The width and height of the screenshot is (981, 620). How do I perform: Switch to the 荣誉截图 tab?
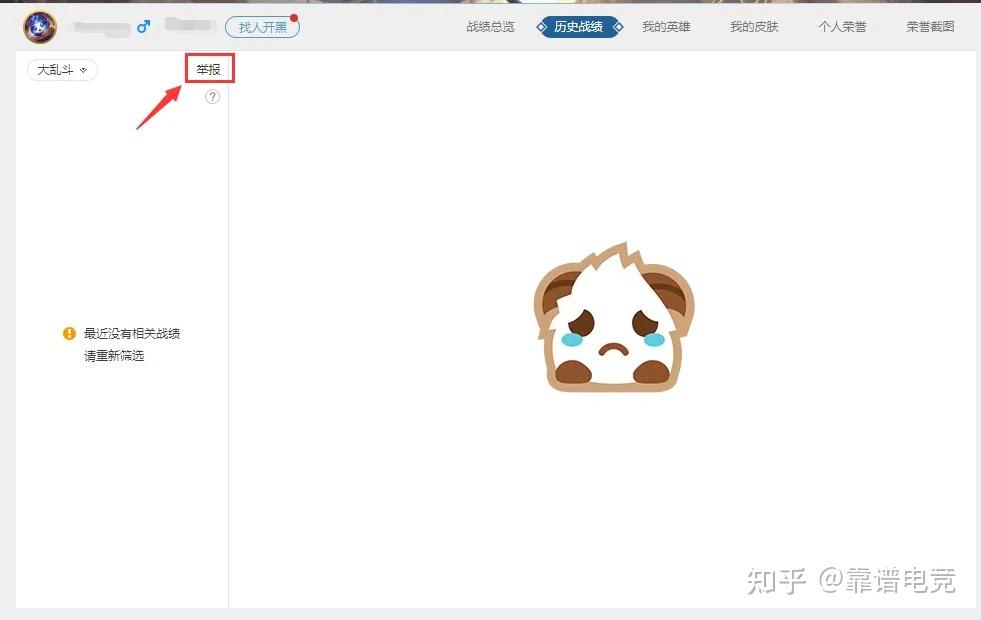tap(930, 27)
